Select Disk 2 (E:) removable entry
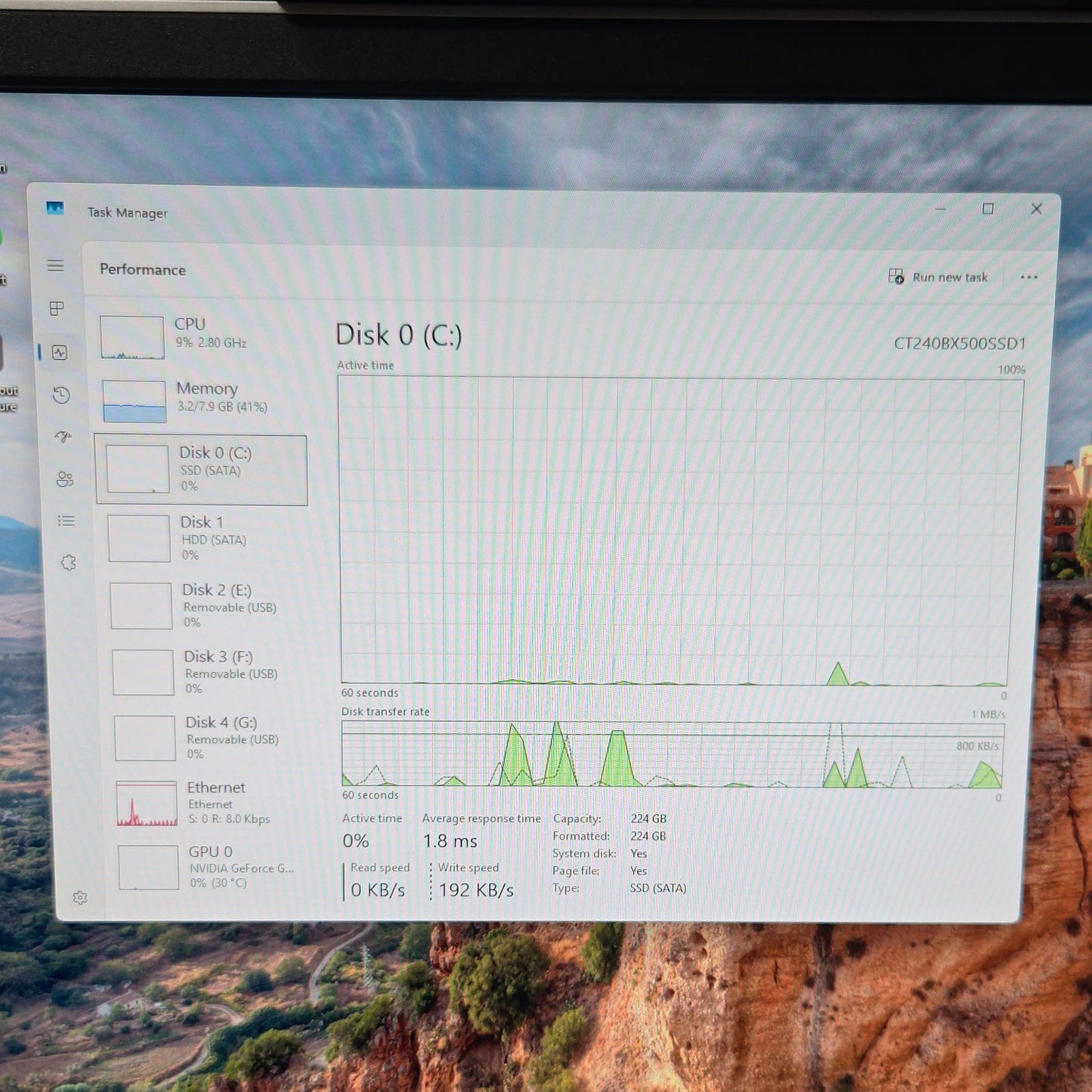This screenshot has height=1092, width=1092. click(207, 605)
